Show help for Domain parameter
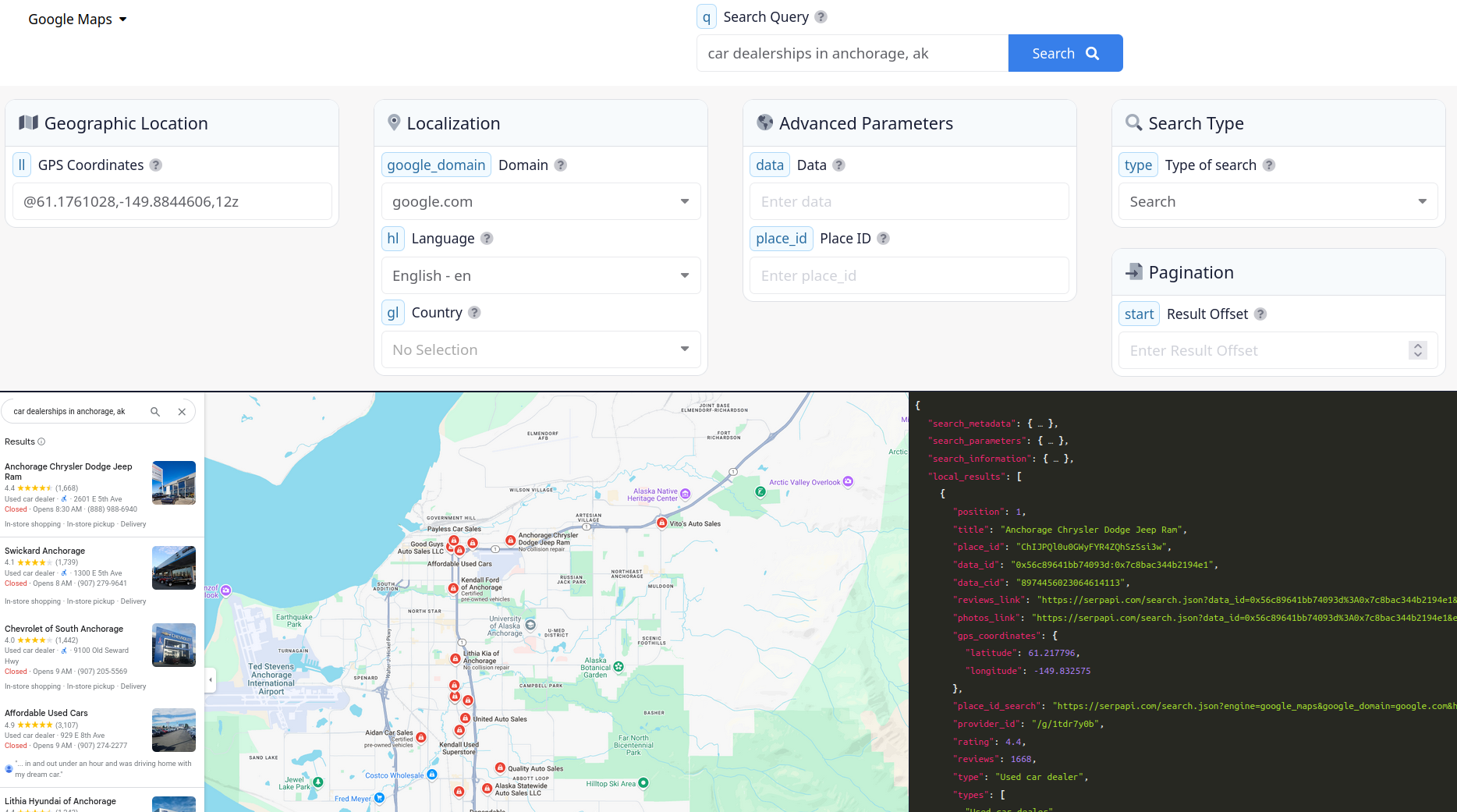 (x=561, y=165)
